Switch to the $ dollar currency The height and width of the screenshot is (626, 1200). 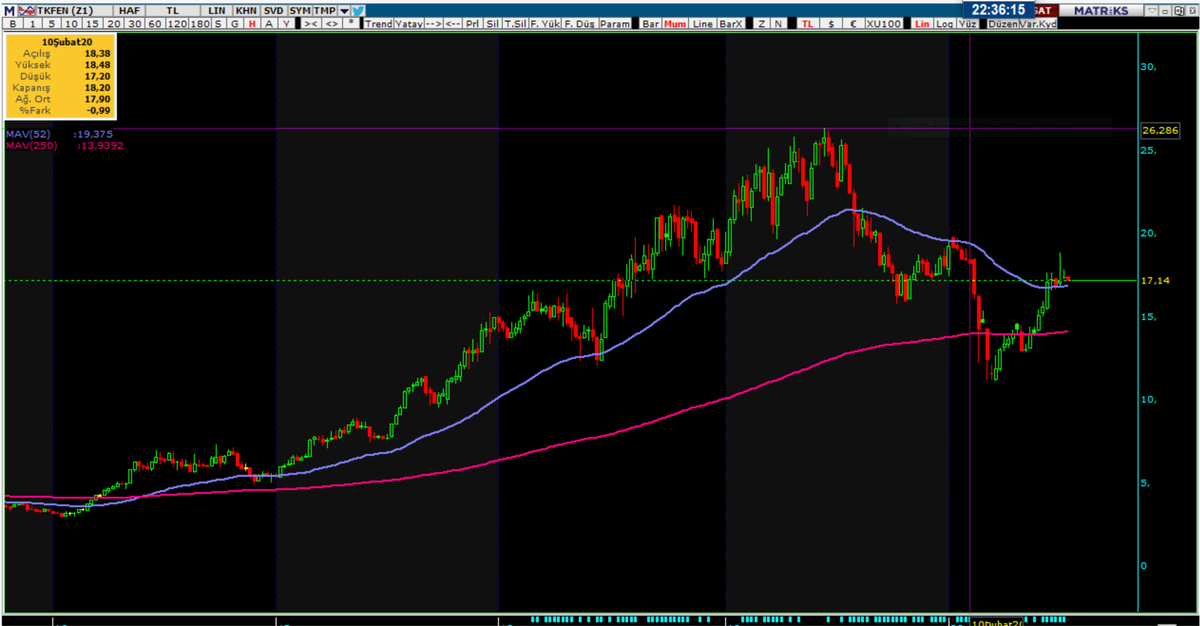831,24
